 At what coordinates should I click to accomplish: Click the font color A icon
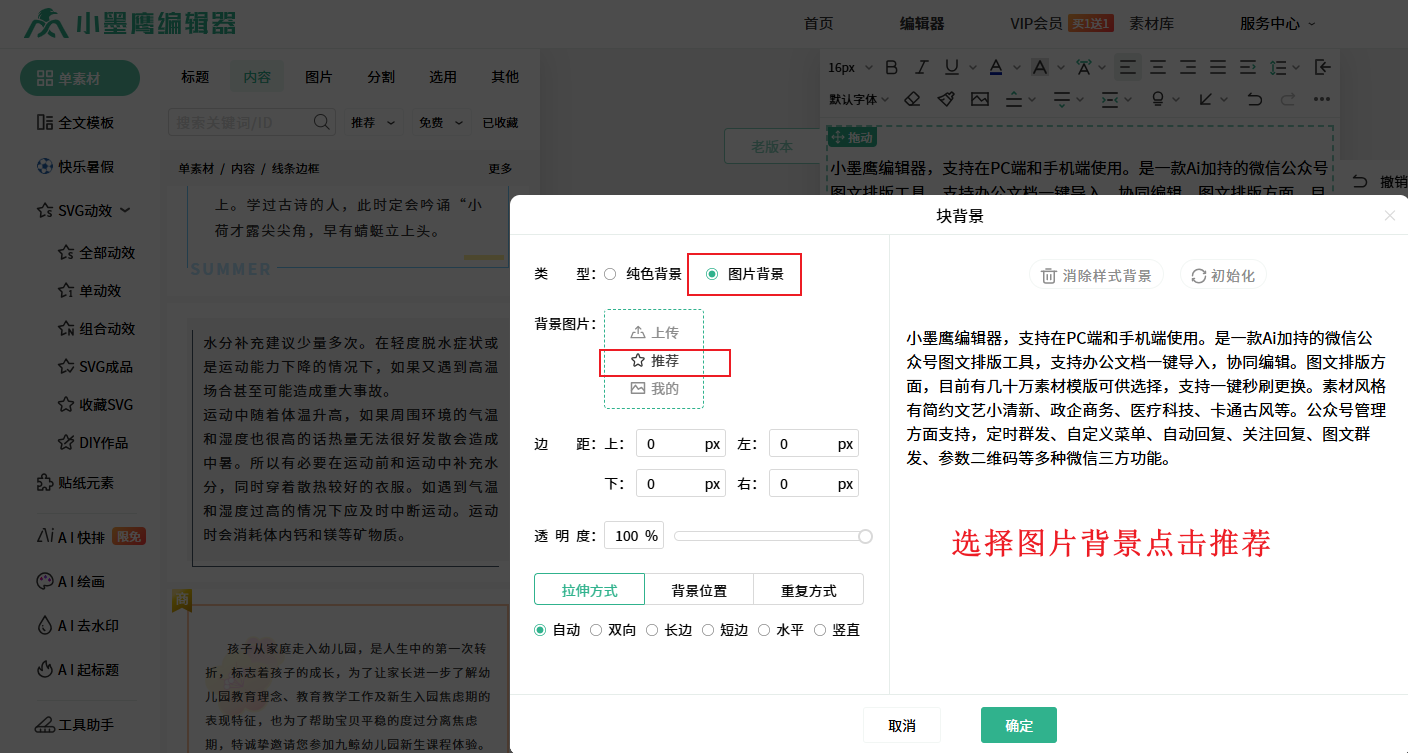(x=995, y=68)
